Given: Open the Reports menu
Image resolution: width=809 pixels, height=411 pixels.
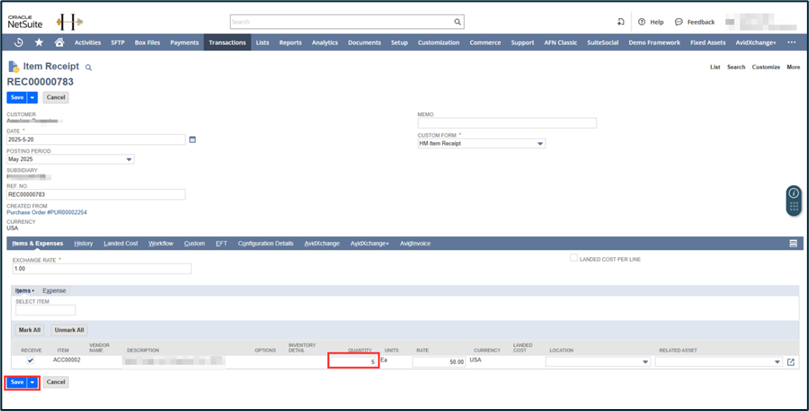Looking at the screenshot, I should tap(290, 43).
